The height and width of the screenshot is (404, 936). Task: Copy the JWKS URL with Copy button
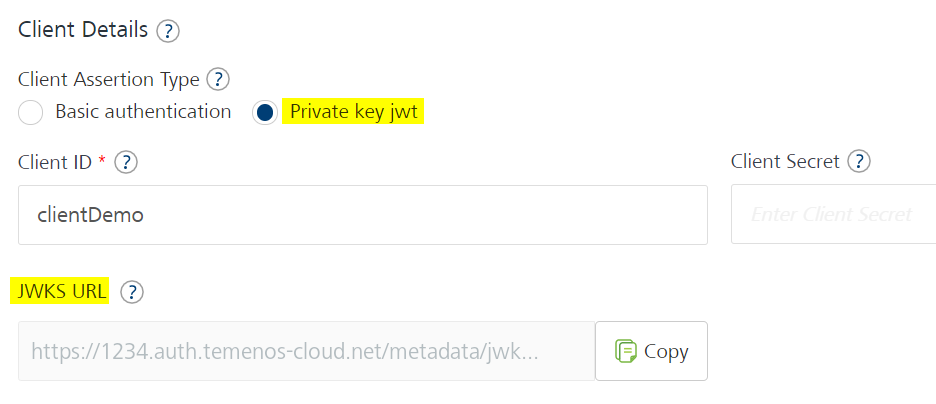pos(652,351)
